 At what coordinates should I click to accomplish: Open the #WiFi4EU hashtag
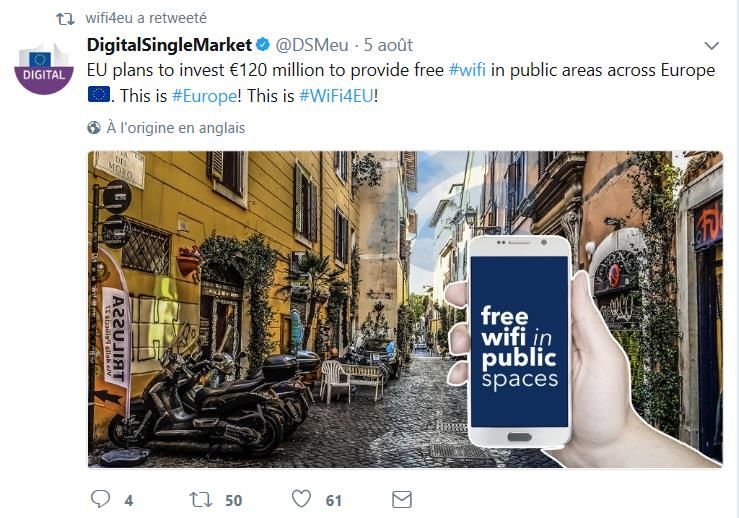click(x=336, y=96)
